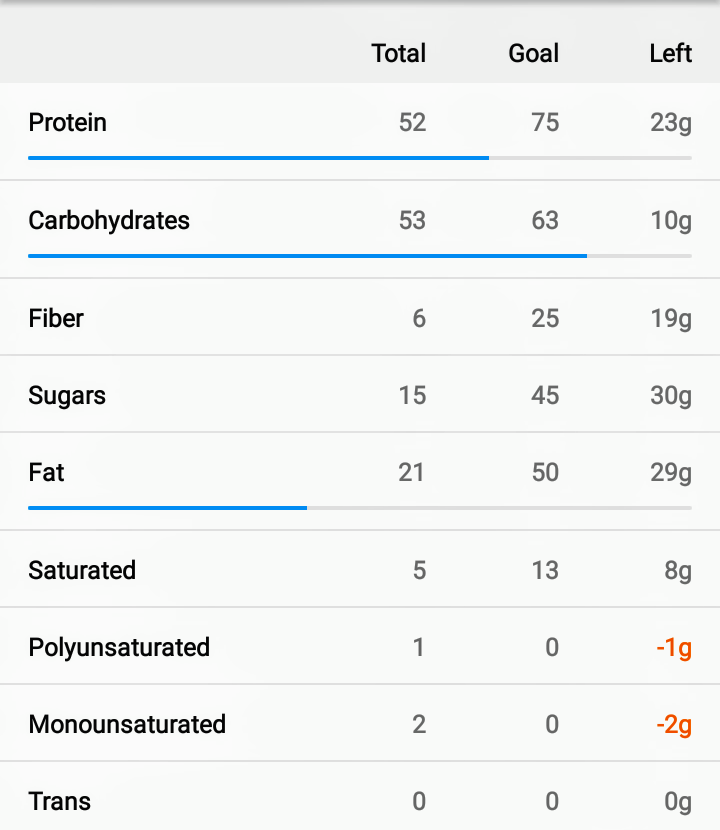Click the Carbohydrates row label

[x=109, y=221]
